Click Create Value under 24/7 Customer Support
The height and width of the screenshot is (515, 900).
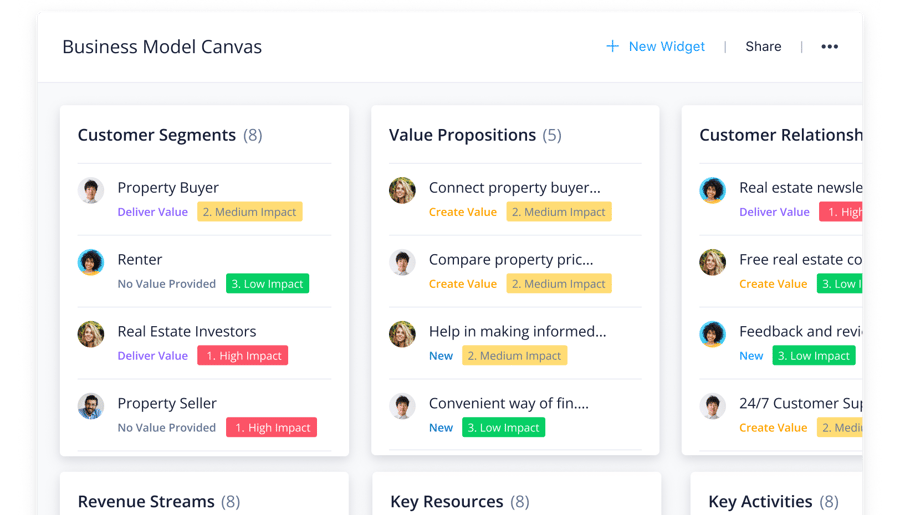(x=773, y=427)
